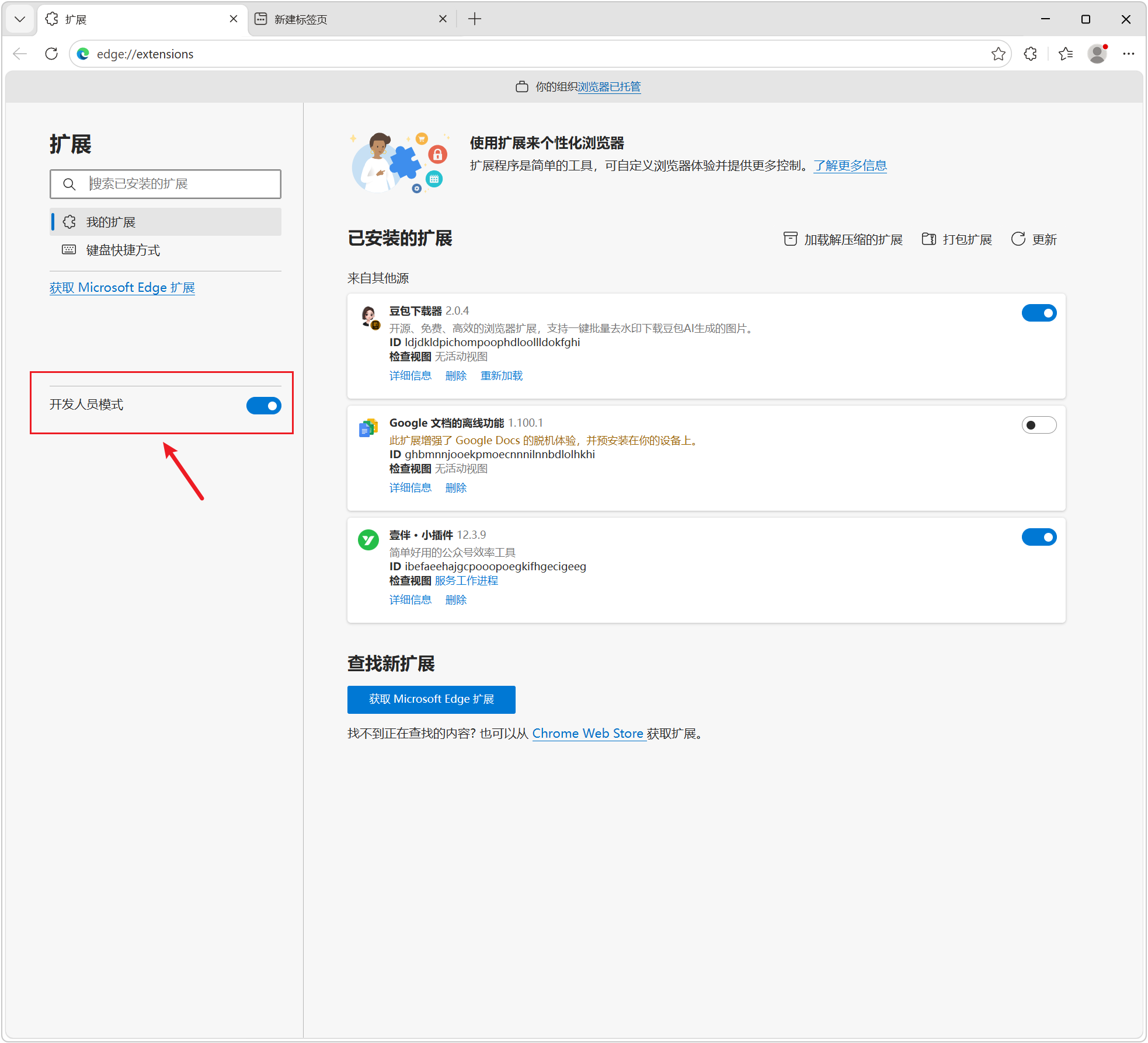Disable the 豆包下载器 extension toggle
Screen dimensions: 1148x1043
[1039, 313]
